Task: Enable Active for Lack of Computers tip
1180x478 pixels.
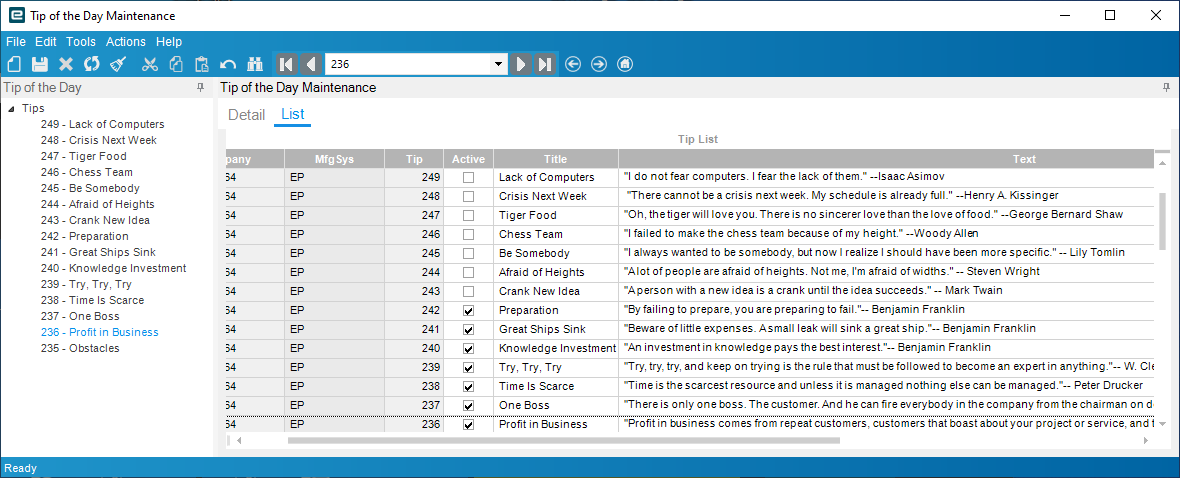Action: pos(468,178)
